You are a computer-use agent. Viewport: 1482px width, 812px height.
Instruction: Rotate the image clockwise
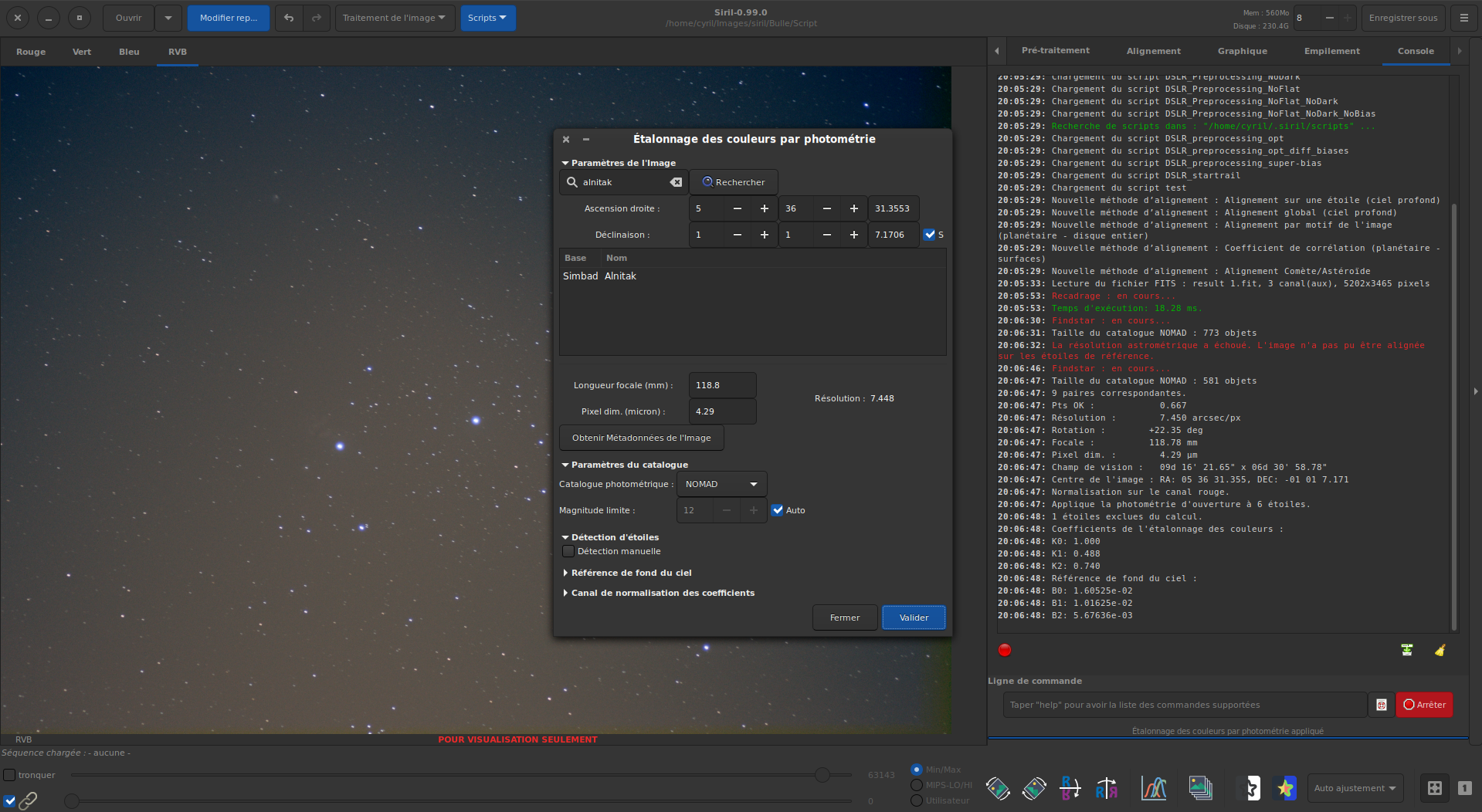tap(1034, 788)
